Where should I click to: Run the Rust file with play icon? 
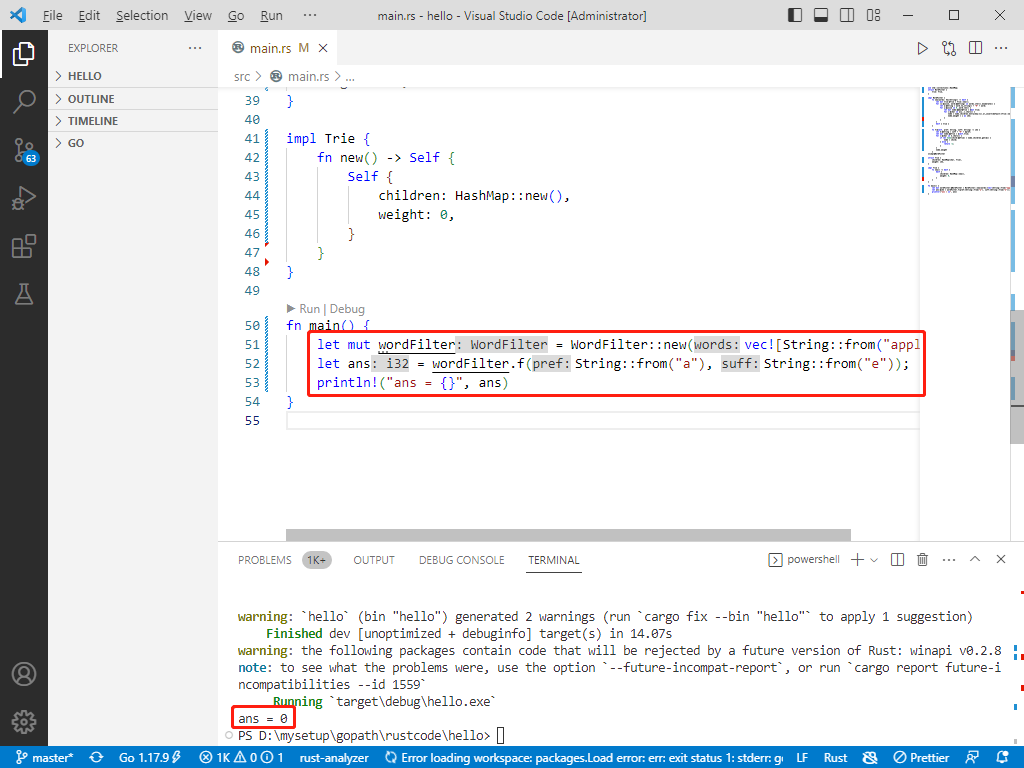pyautogui.click(x=922, y=48)
